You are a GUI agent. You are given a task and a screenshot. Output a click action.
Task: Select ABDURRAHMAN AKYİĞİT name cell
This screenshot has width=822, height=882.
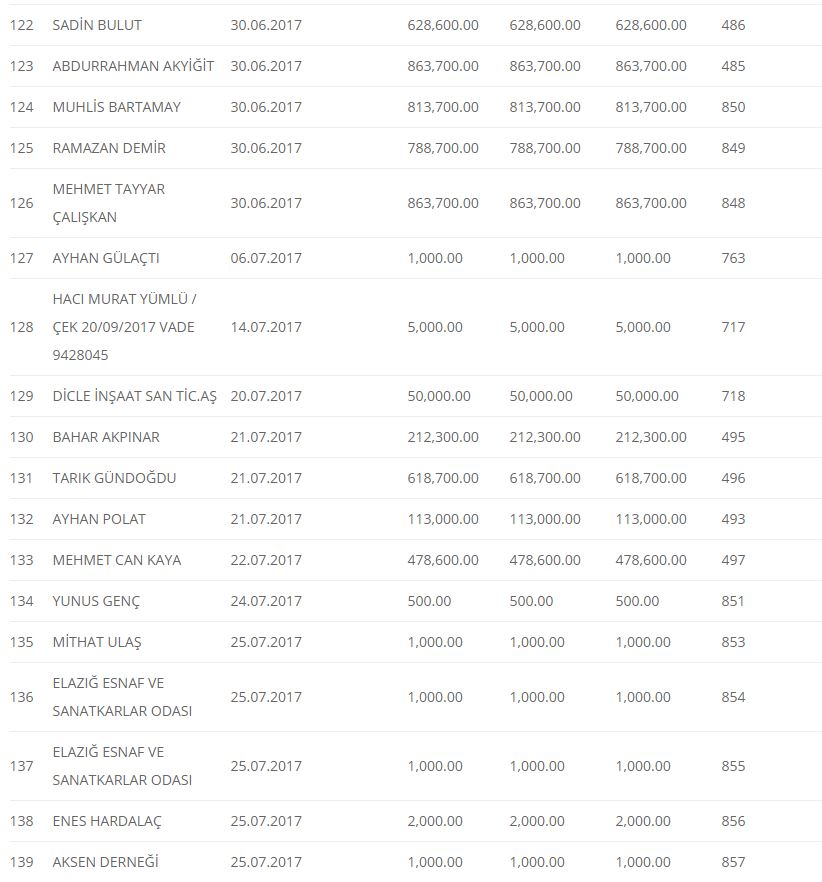[x=133, y=66]
